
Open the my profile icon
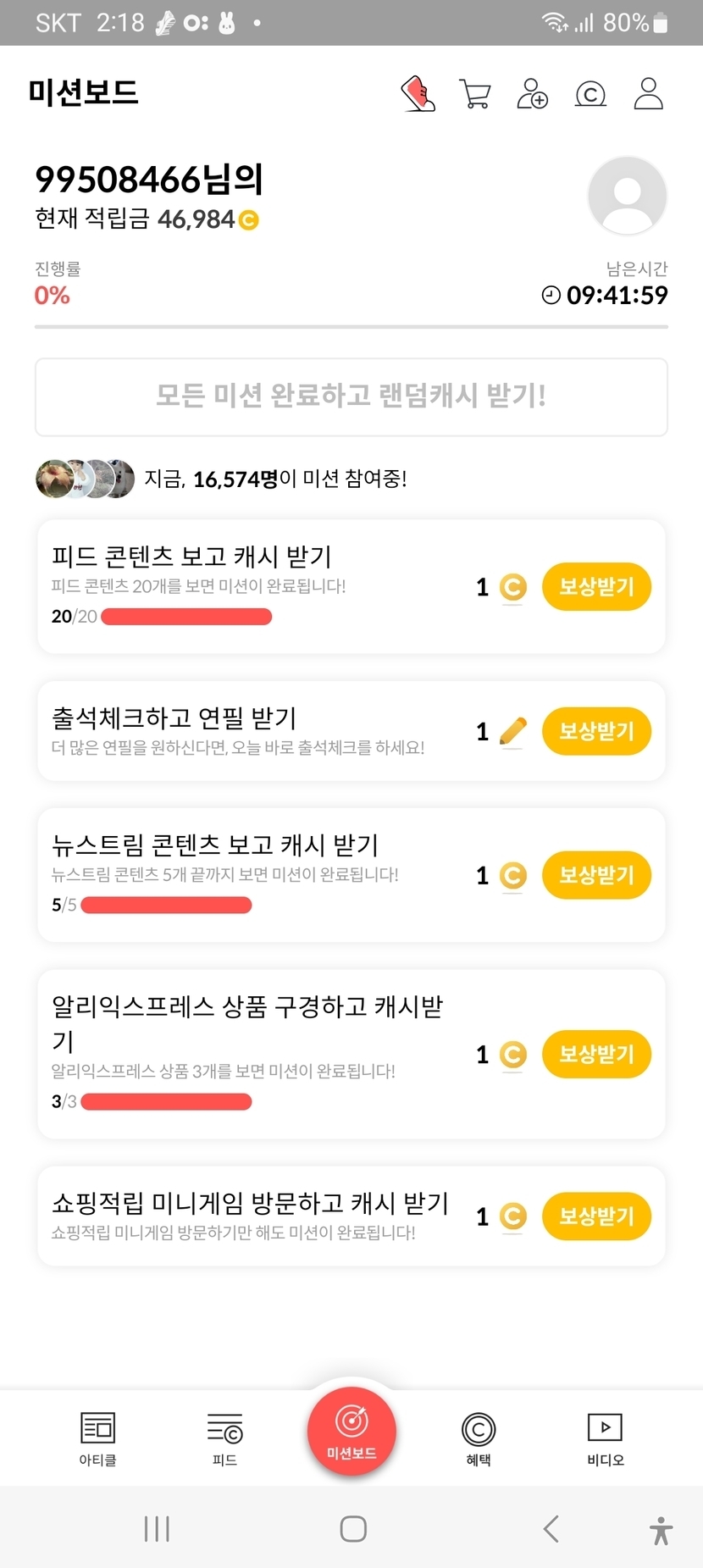[x=649, y=94]
